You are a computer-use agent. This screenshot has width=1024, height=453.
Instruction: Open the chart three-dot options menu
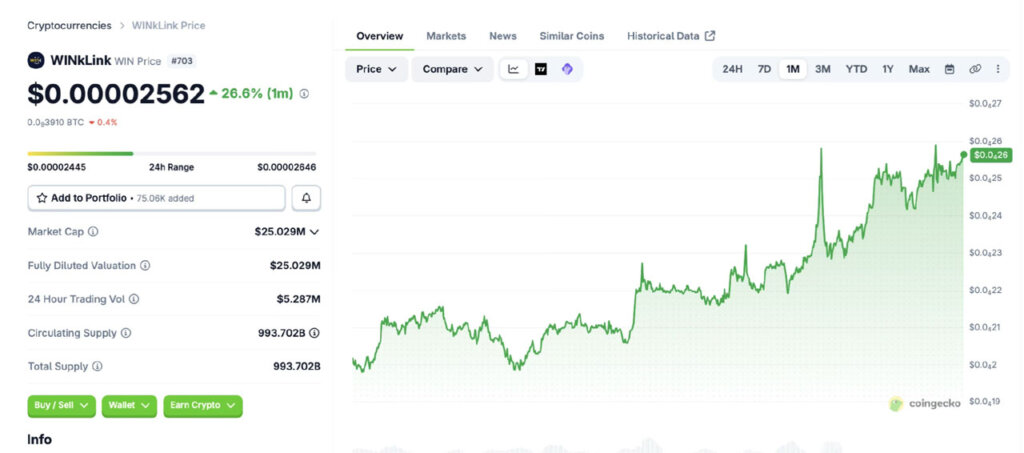point(997,69)
